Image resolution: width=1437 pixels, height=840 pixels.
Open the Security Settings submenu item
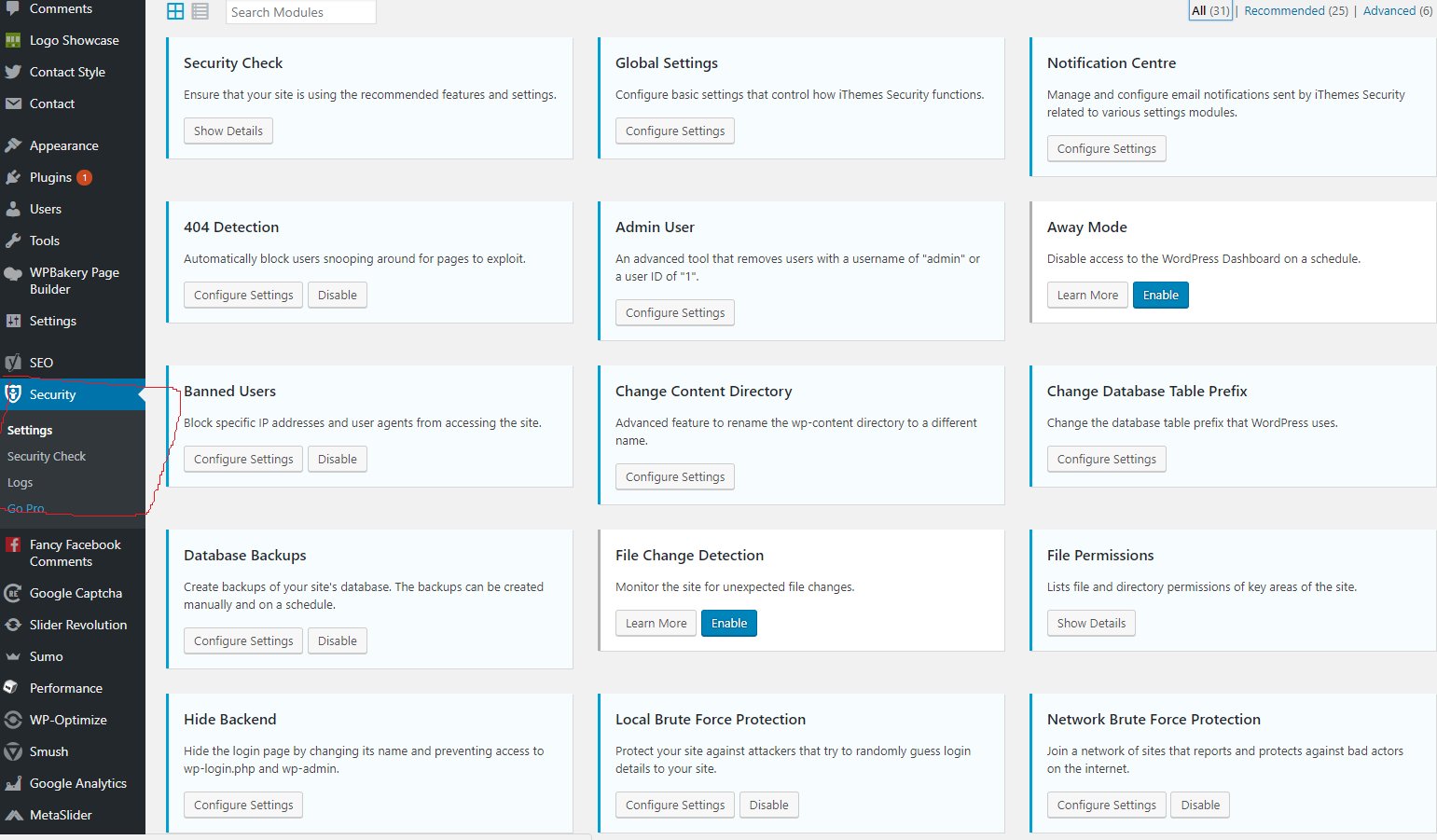tap(30, 431)
